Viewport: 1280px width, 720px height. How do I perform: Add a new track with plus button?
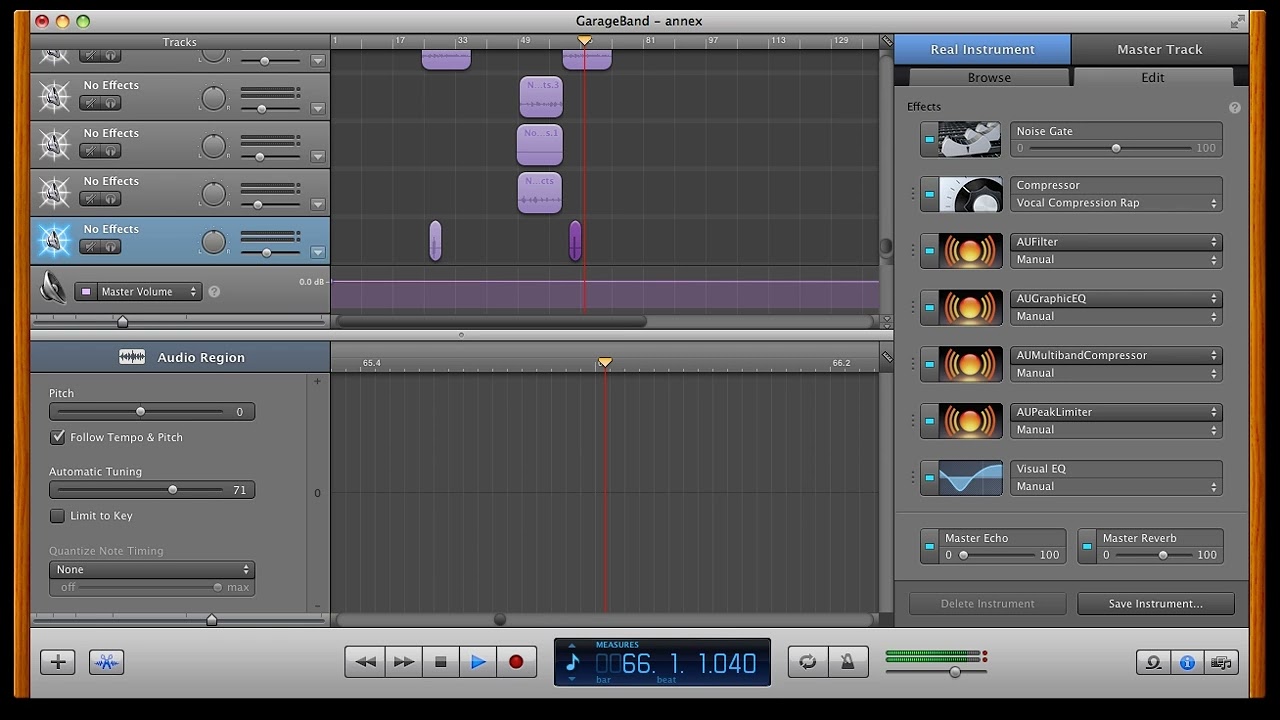[58, 662]
